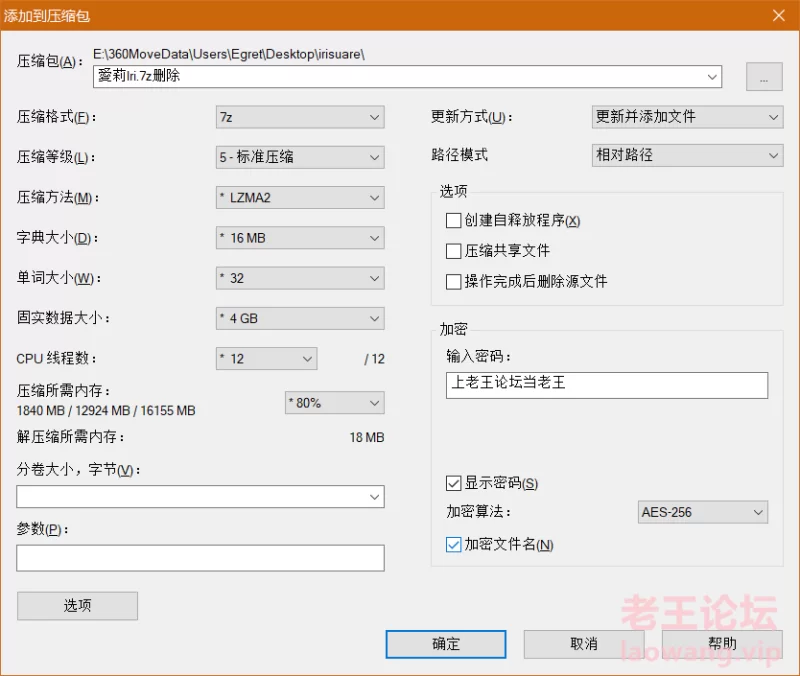Check 操作完成后删除源文件 option
The width and height of the screenshot is (800, 676).
click(x=454, y=282)
